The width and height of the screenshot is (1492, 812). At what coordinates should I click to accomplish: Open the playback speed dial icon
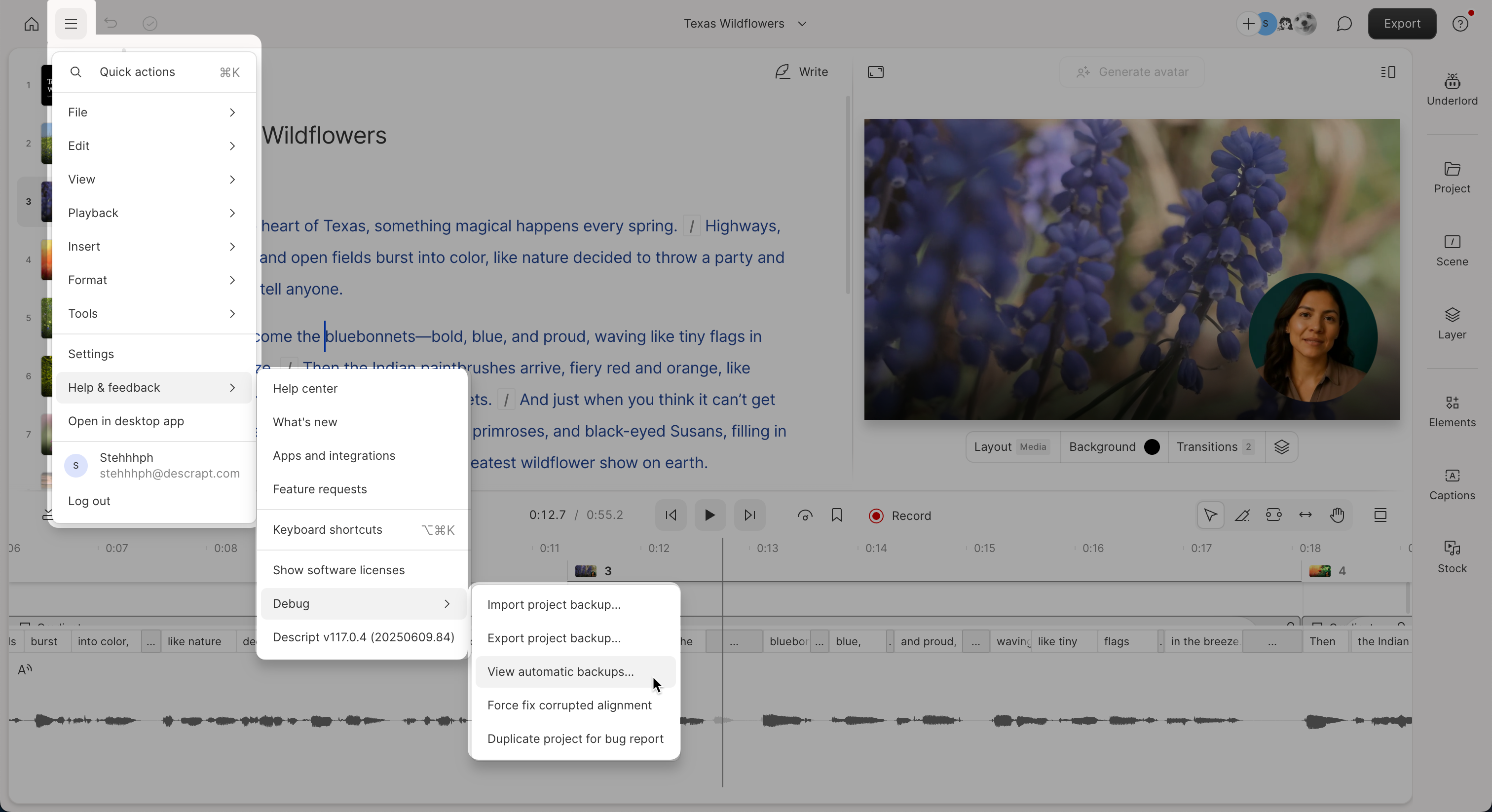coord(805,515)
